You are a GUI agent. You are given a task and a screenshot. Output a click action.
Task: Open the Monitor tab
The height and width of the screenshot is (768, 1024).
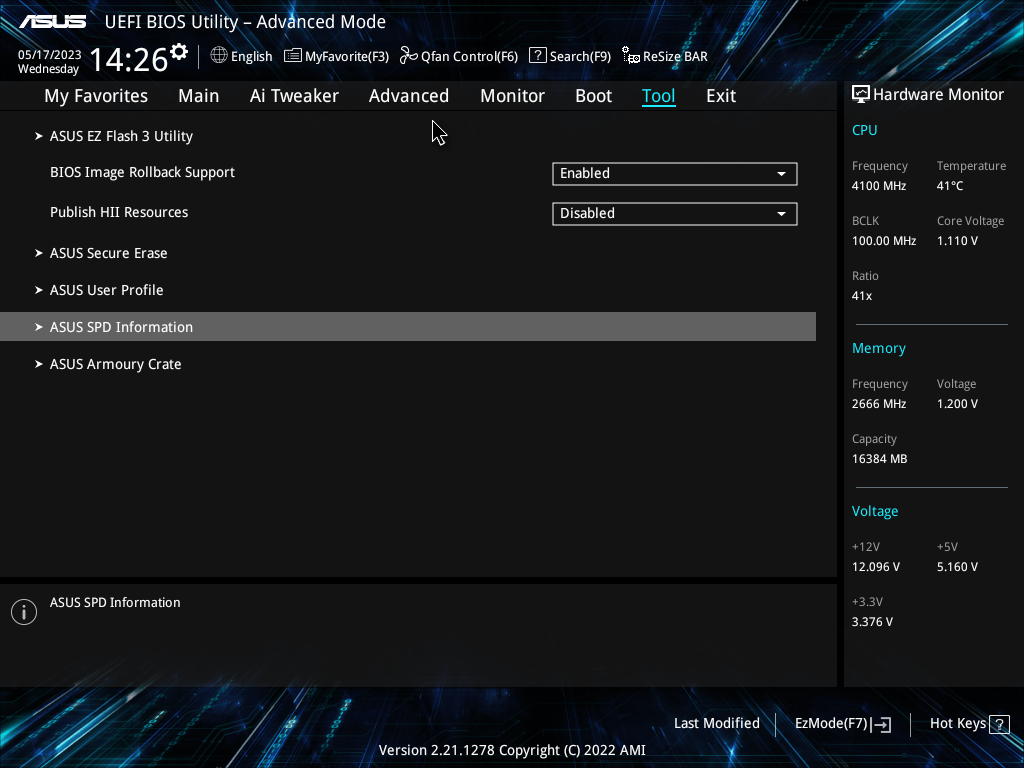(512, 96)
